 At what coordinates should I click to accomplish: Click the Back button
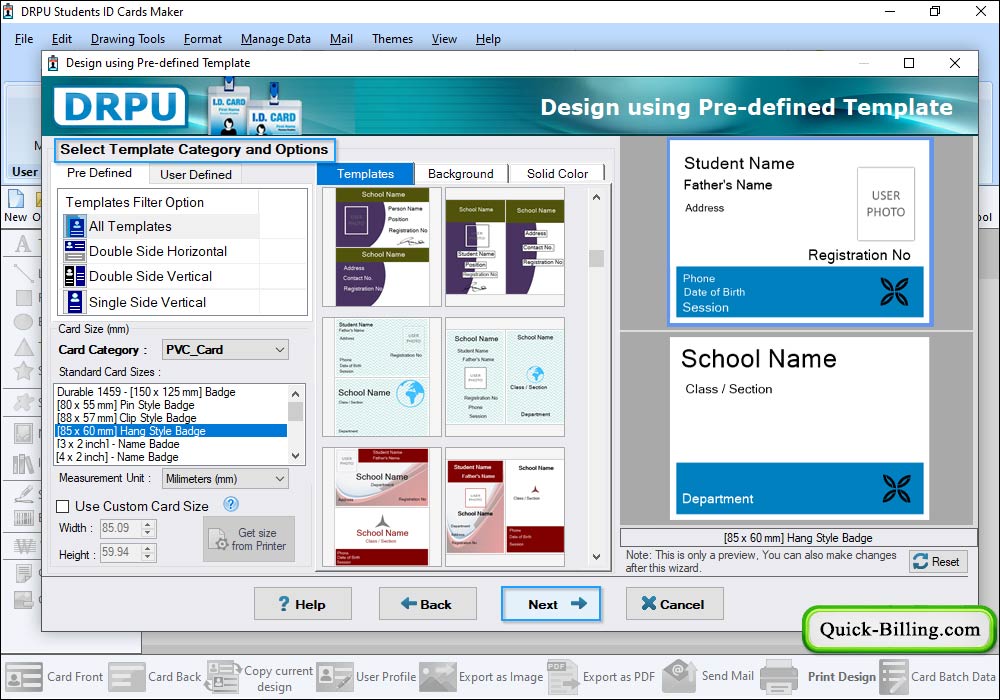point(427,604)
